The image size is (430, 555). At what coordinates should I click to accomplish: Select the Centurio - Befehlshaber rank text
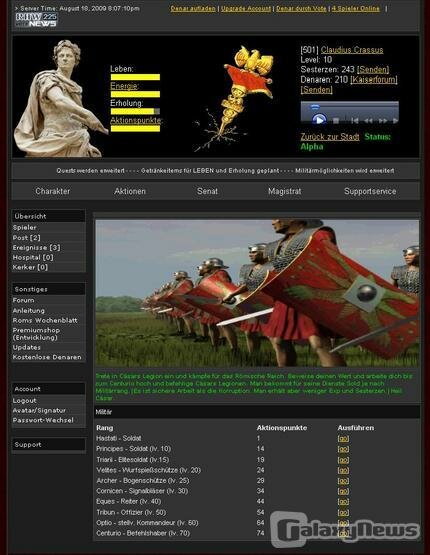click(143, 533)
